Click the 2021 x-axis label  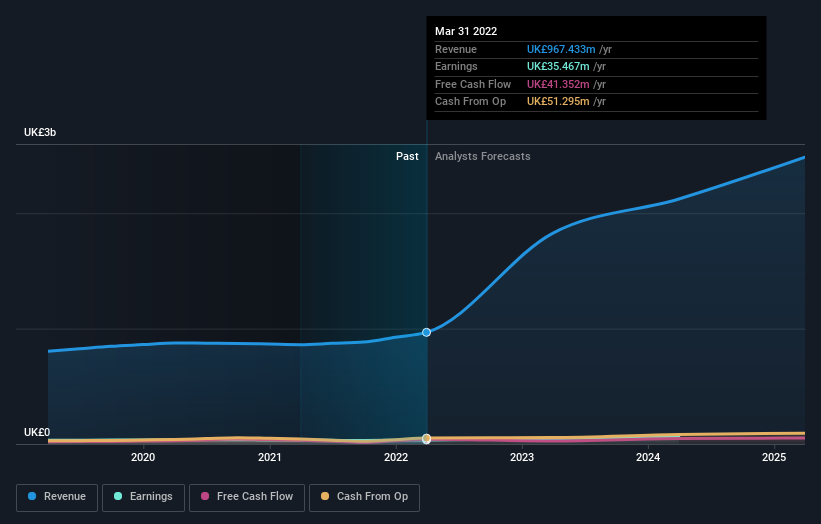click(x=270, y=458)
